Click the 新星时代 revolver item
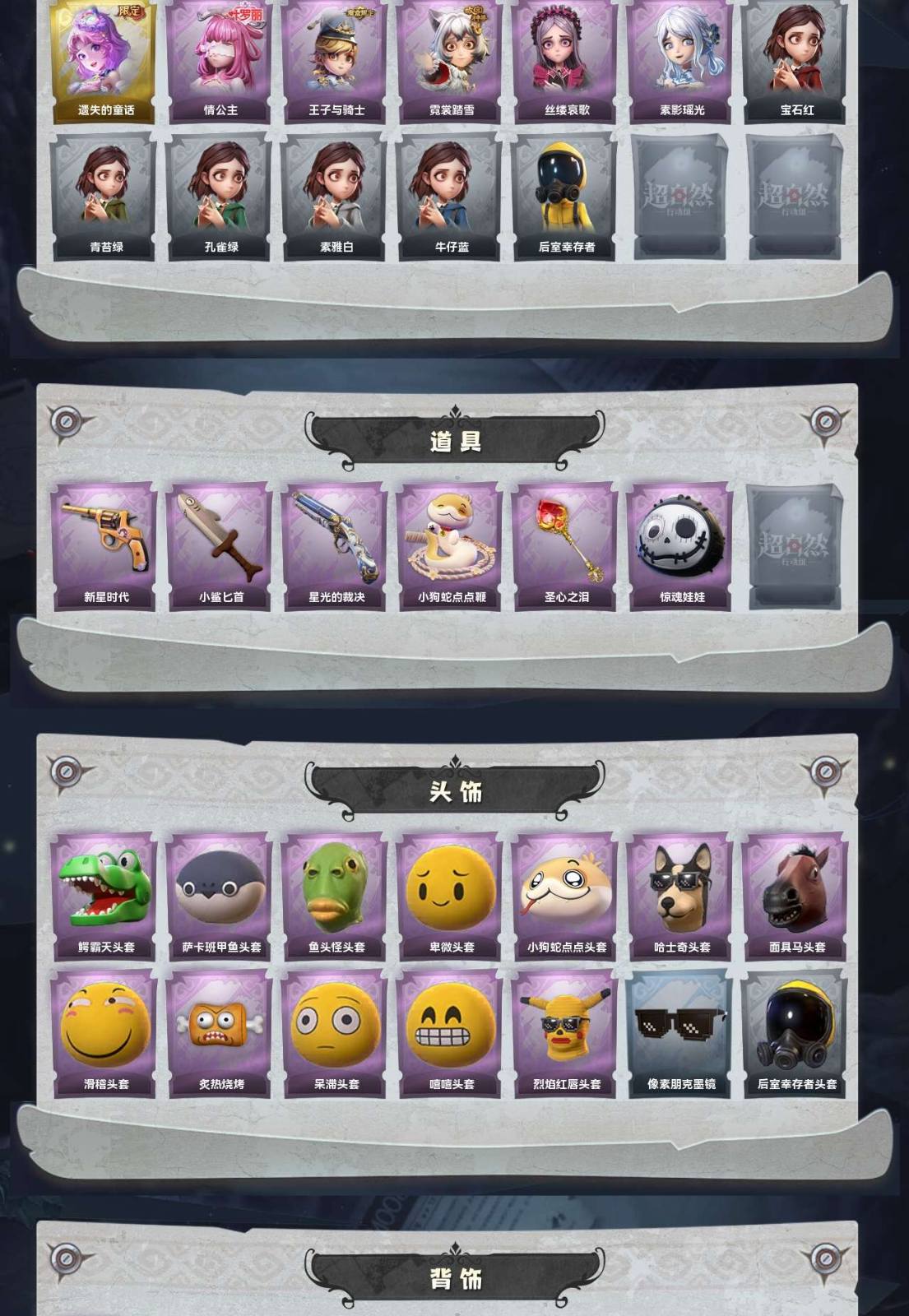Screen dimensions: 909x1316 tap(104, 547)
